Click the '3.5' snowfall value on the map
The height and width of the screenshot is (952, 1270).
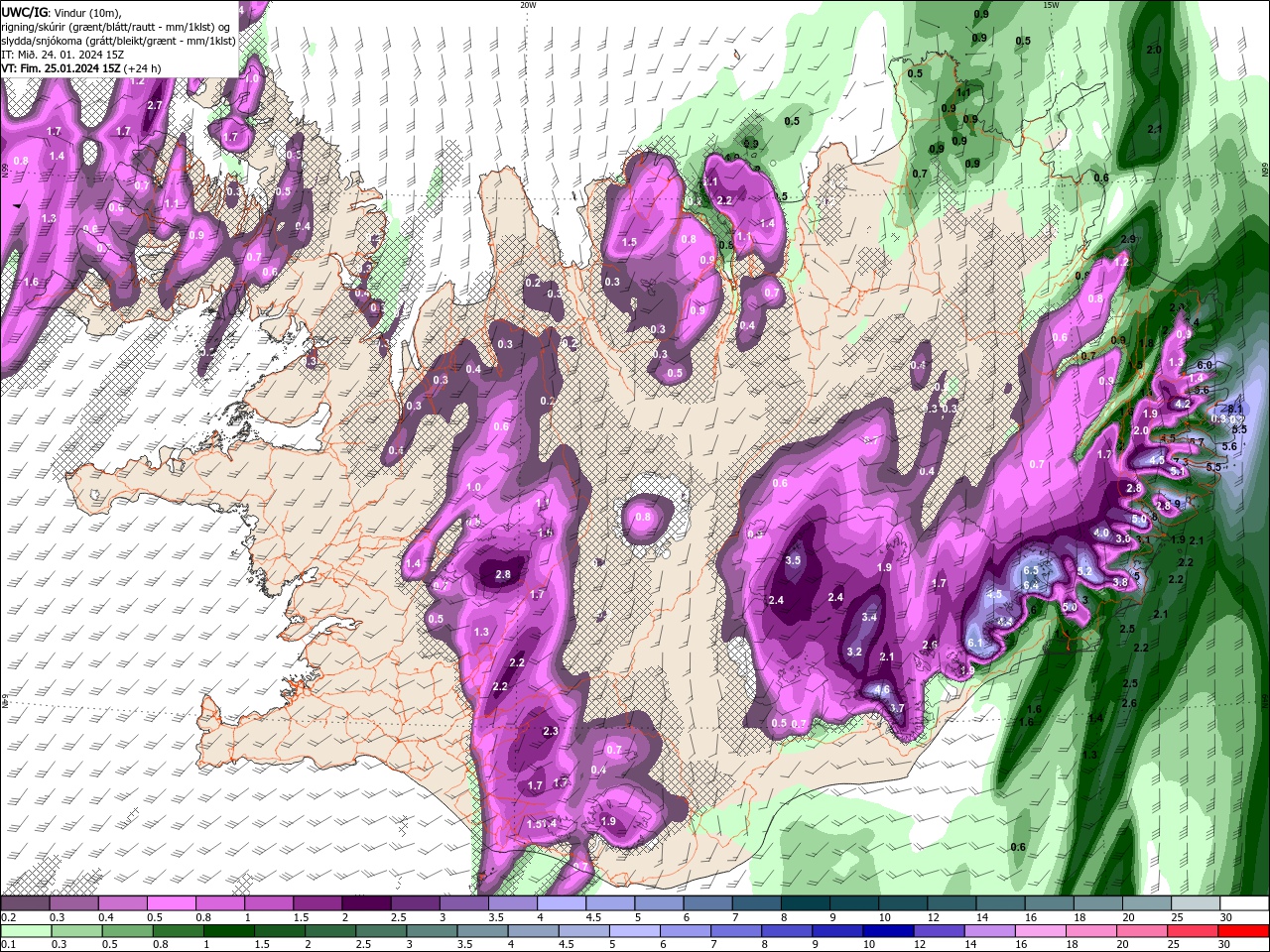[793, 560]
